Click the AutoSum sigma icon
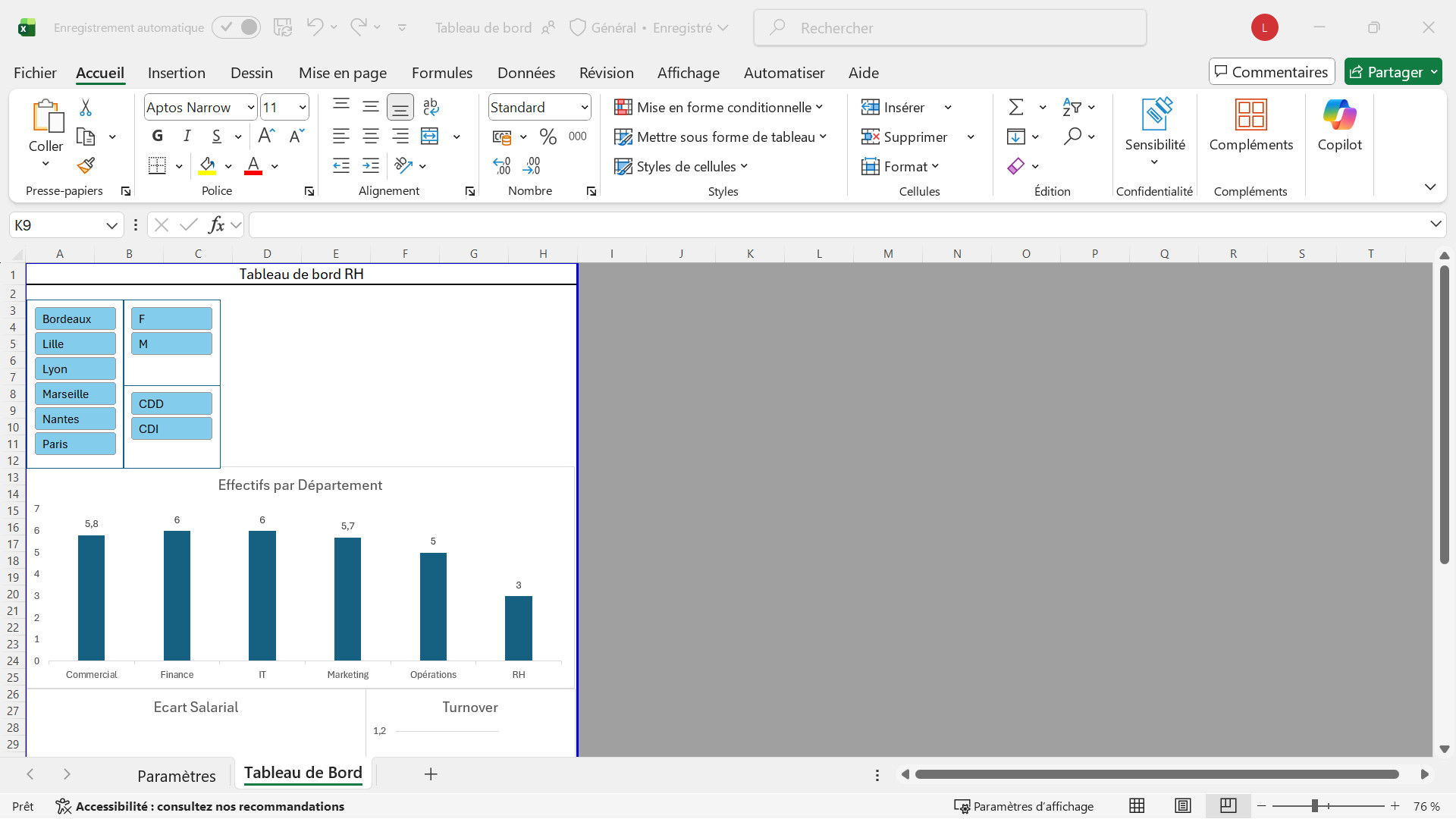1456x819 pixels. 1016,107
